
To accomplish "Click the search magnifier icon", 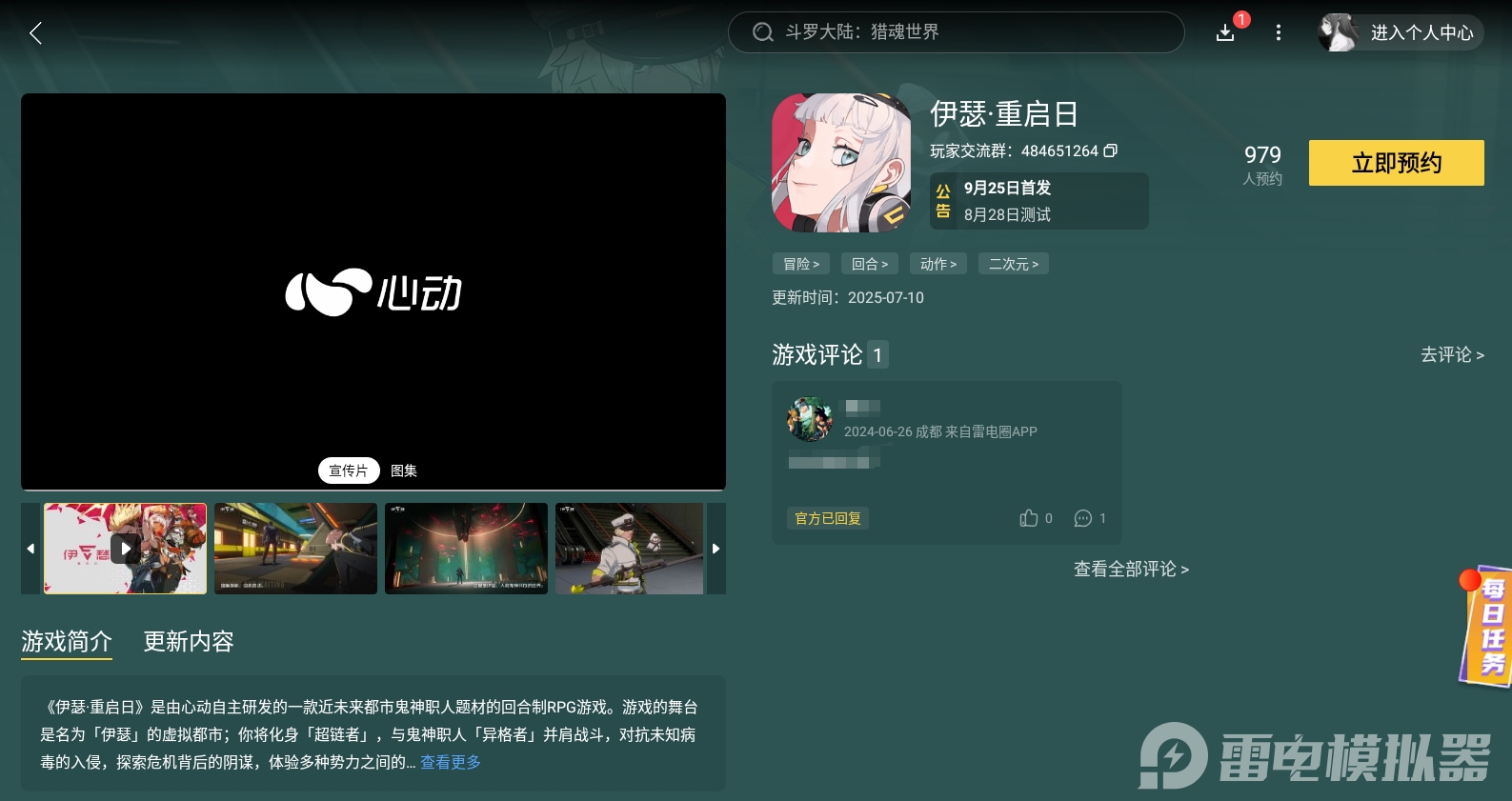I will point(762,32).
